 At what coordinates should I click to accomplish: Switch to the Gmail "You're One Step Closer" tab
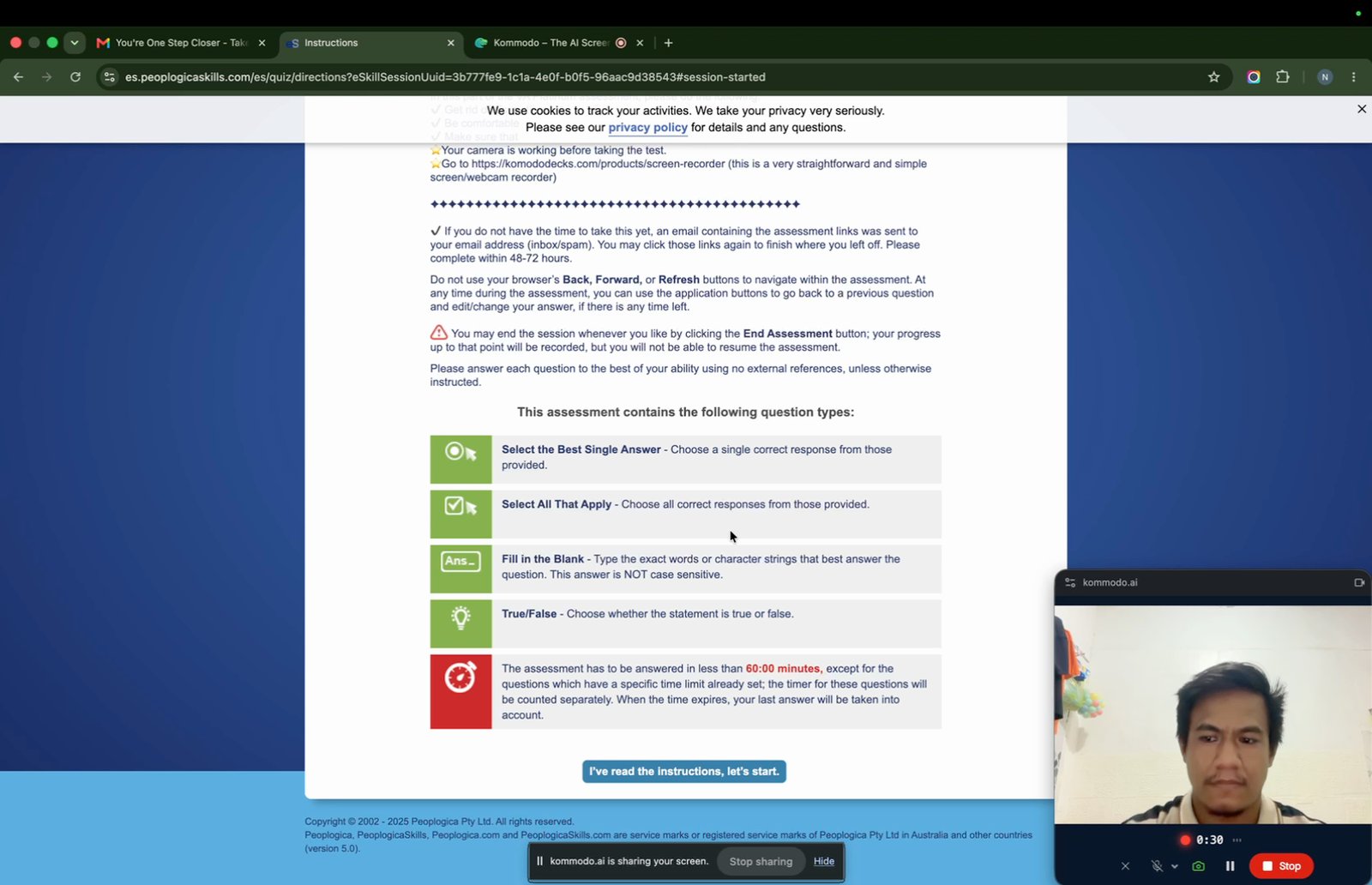pos(181,43)
